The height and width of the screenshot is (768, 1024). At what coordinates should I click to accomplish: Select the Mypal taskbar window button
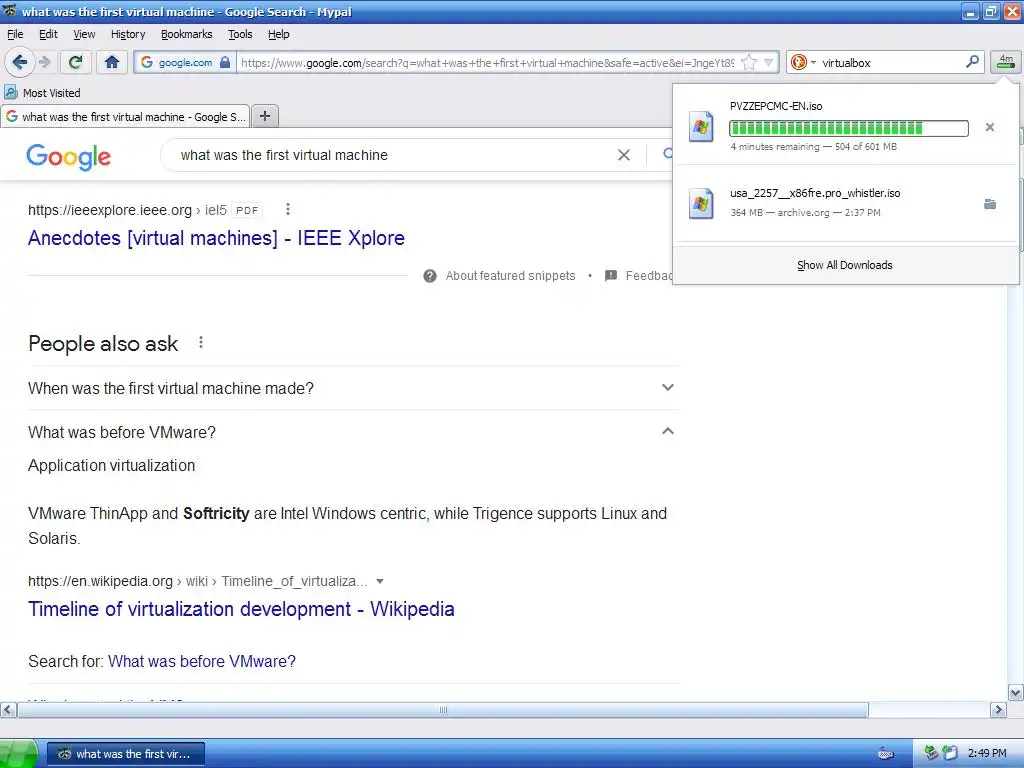(126, 754)
